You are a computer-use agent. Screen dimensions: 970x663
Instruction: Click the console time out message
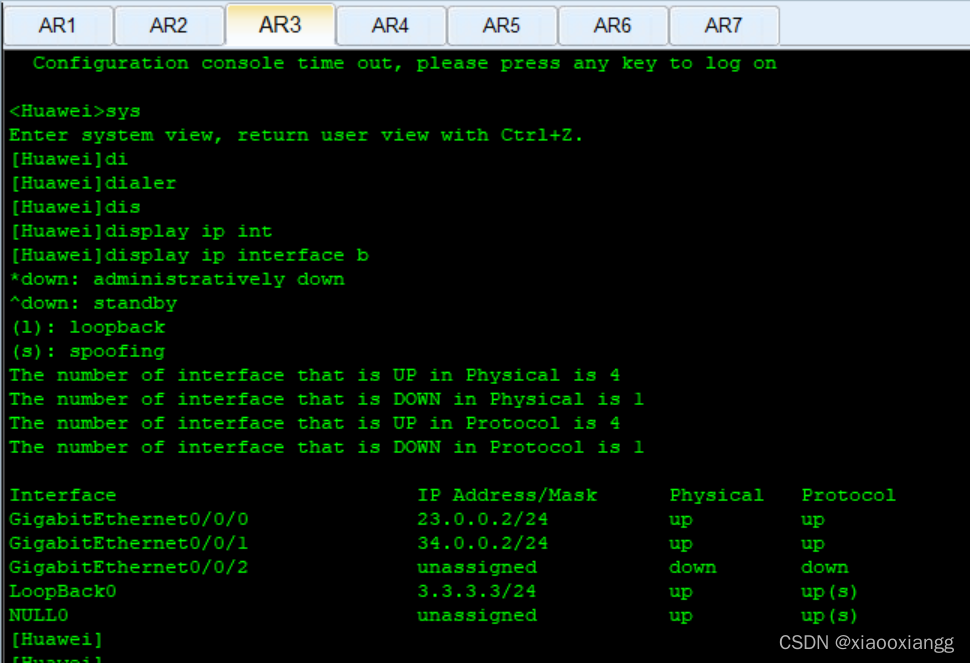404,63
